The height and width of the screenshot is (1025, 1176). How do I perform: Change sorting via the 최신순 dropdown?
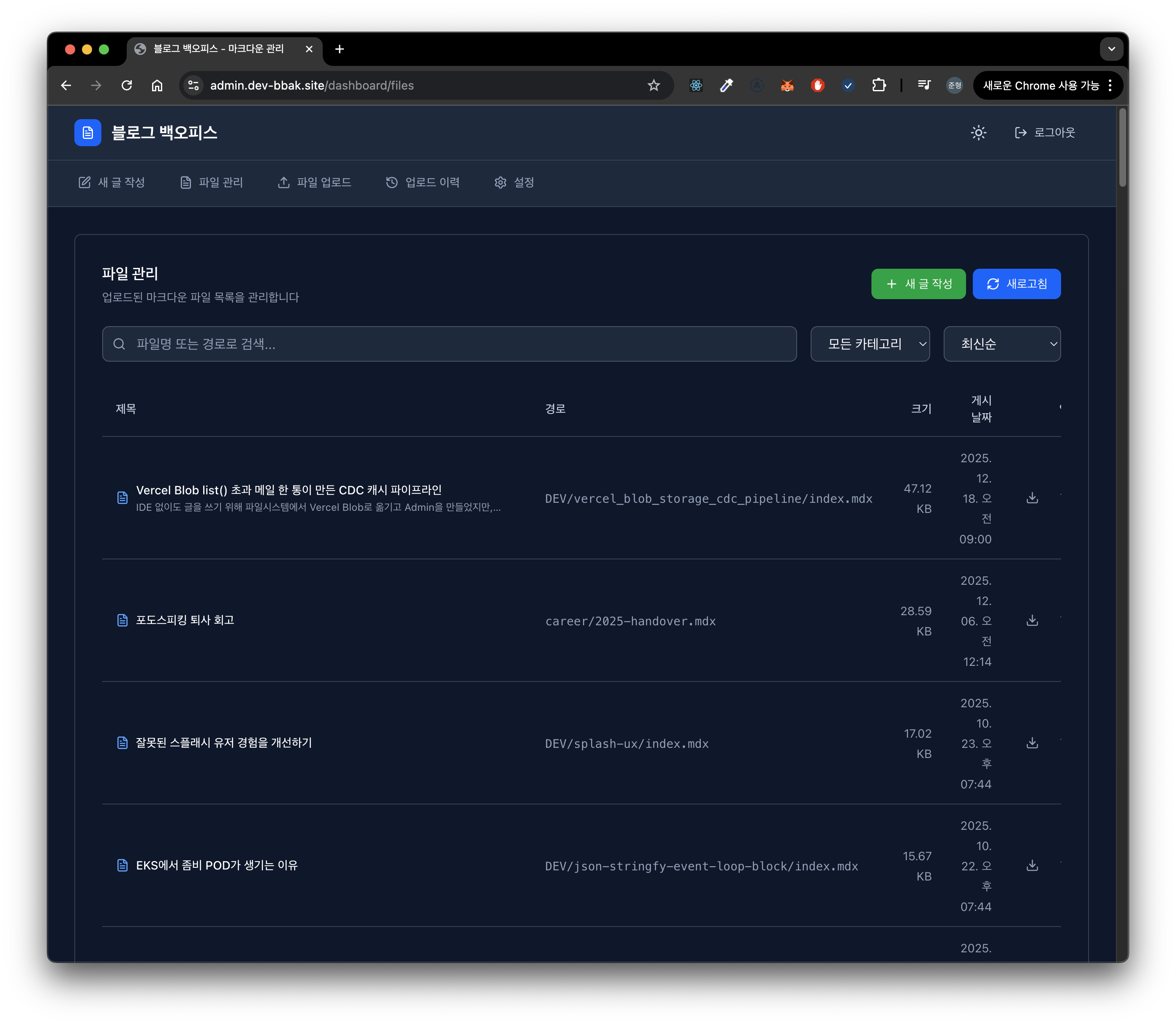tap(1002, 344)
